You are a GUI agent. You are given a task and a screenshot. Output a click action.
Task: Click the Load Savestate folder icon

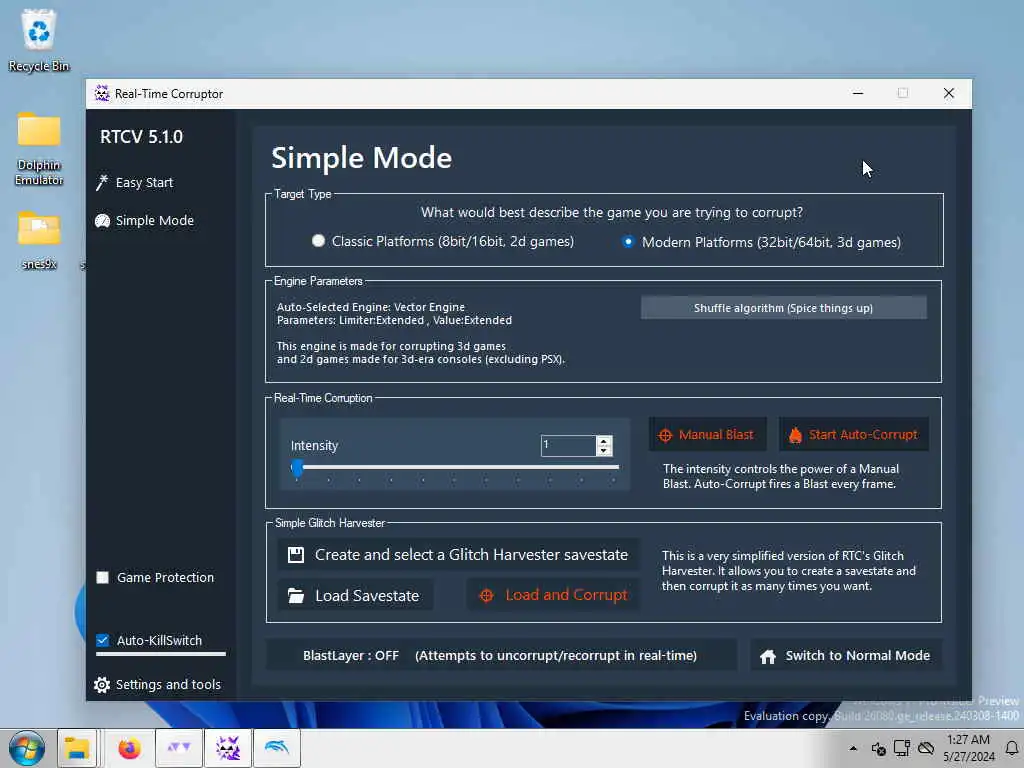click(x=296, y=596)
